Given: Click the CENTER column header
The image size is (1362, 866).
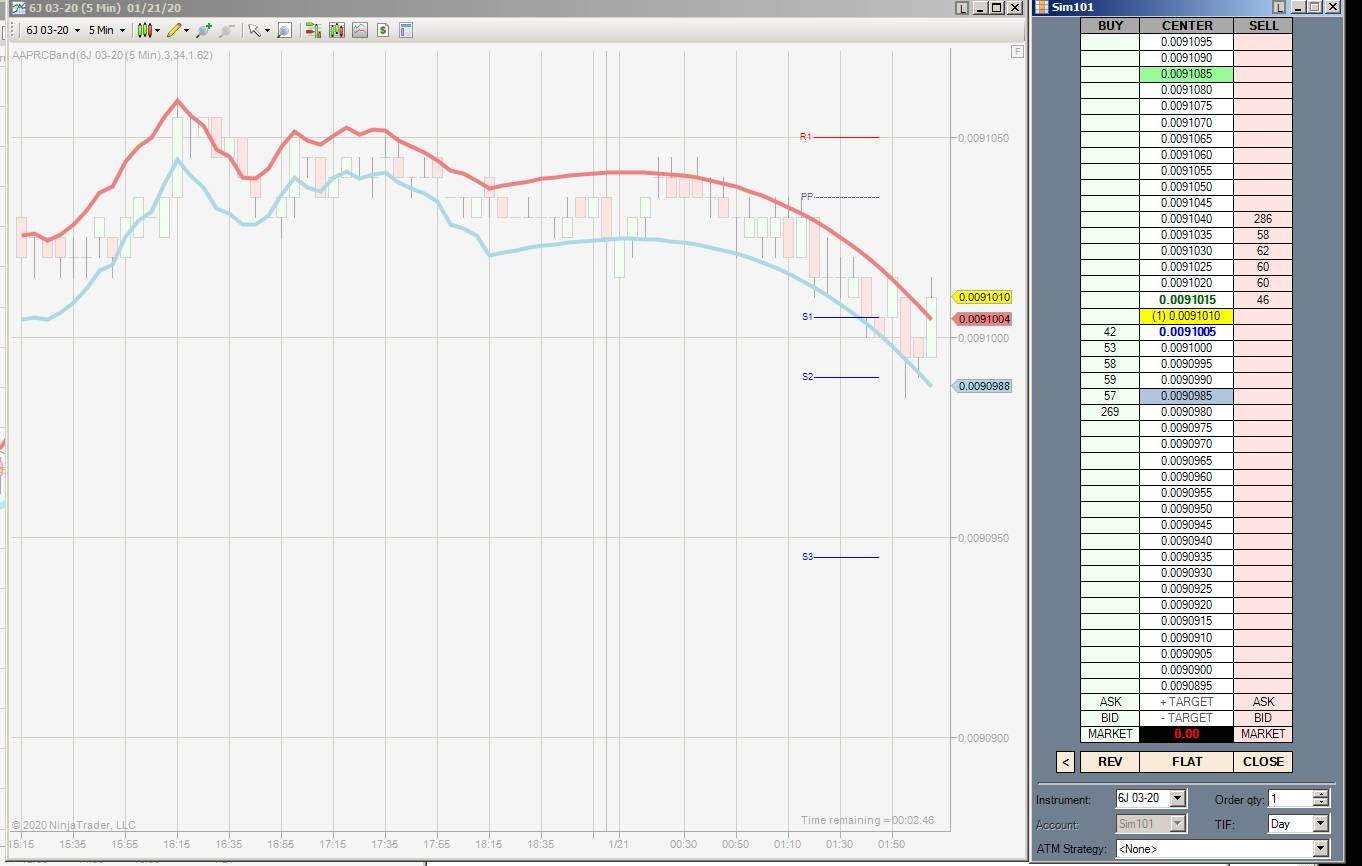Looking at the screenshot, I should pos(1187,26).
